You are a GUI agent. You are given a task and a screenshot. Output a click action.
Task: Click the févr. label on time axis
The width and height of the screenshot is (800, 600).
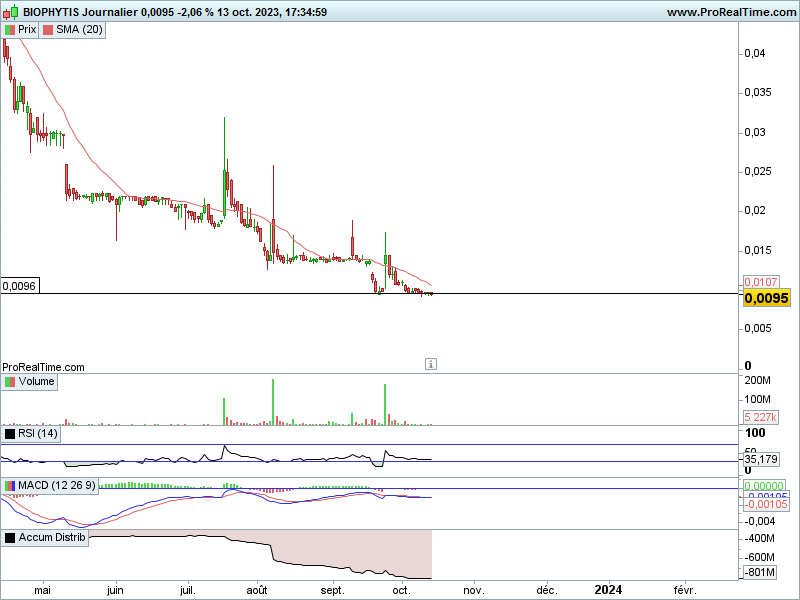(x=685, y=590)
